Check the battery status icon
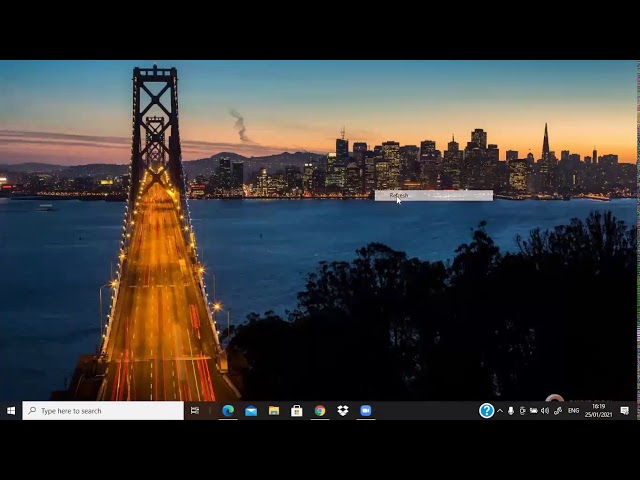The image size is (640, 480). click(x=534, y=410)
